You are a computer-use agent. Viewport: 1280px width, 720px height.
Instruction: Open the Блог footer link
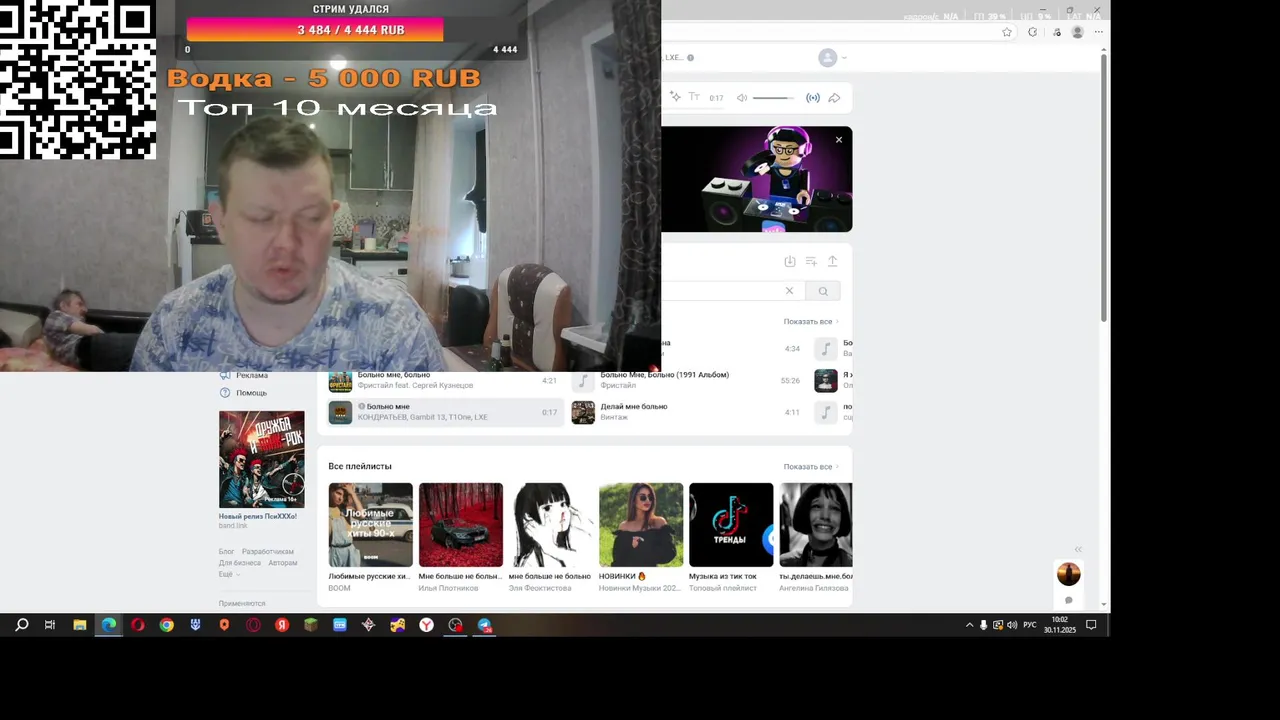pyautogui.click(x=226, y=552)
